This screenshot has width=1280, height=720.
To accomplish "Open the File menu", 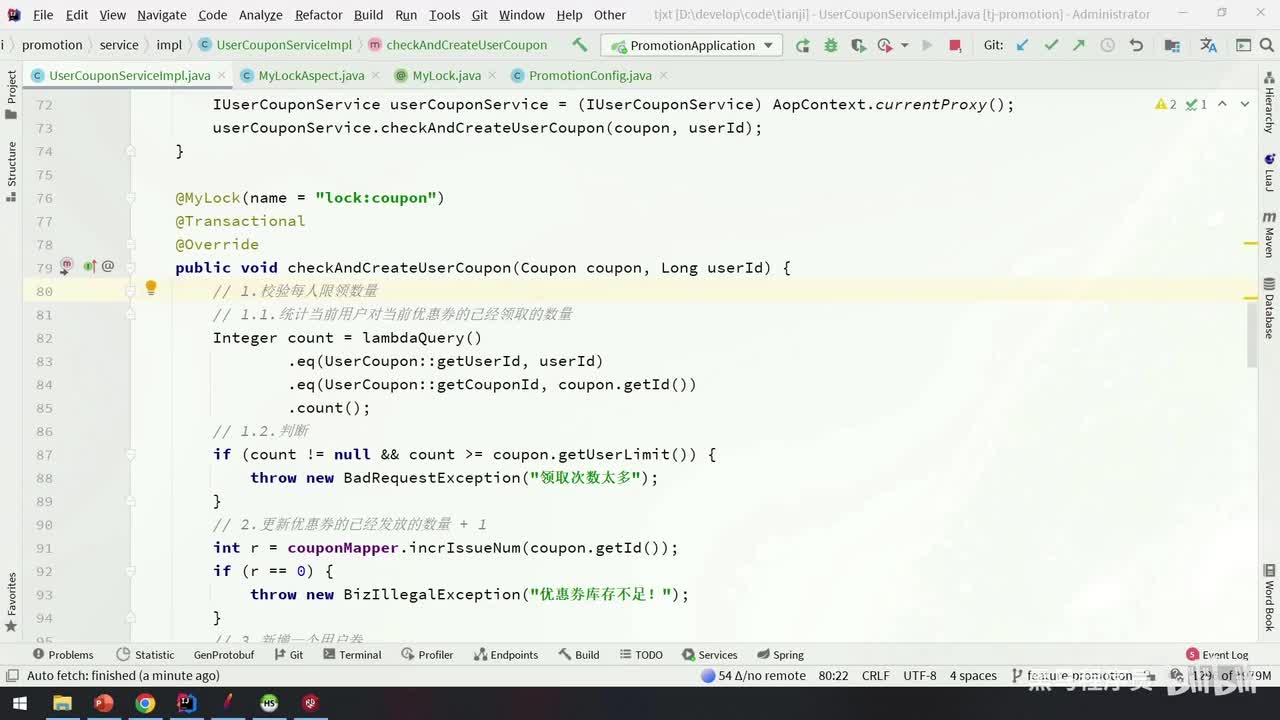I will [43, 15].
